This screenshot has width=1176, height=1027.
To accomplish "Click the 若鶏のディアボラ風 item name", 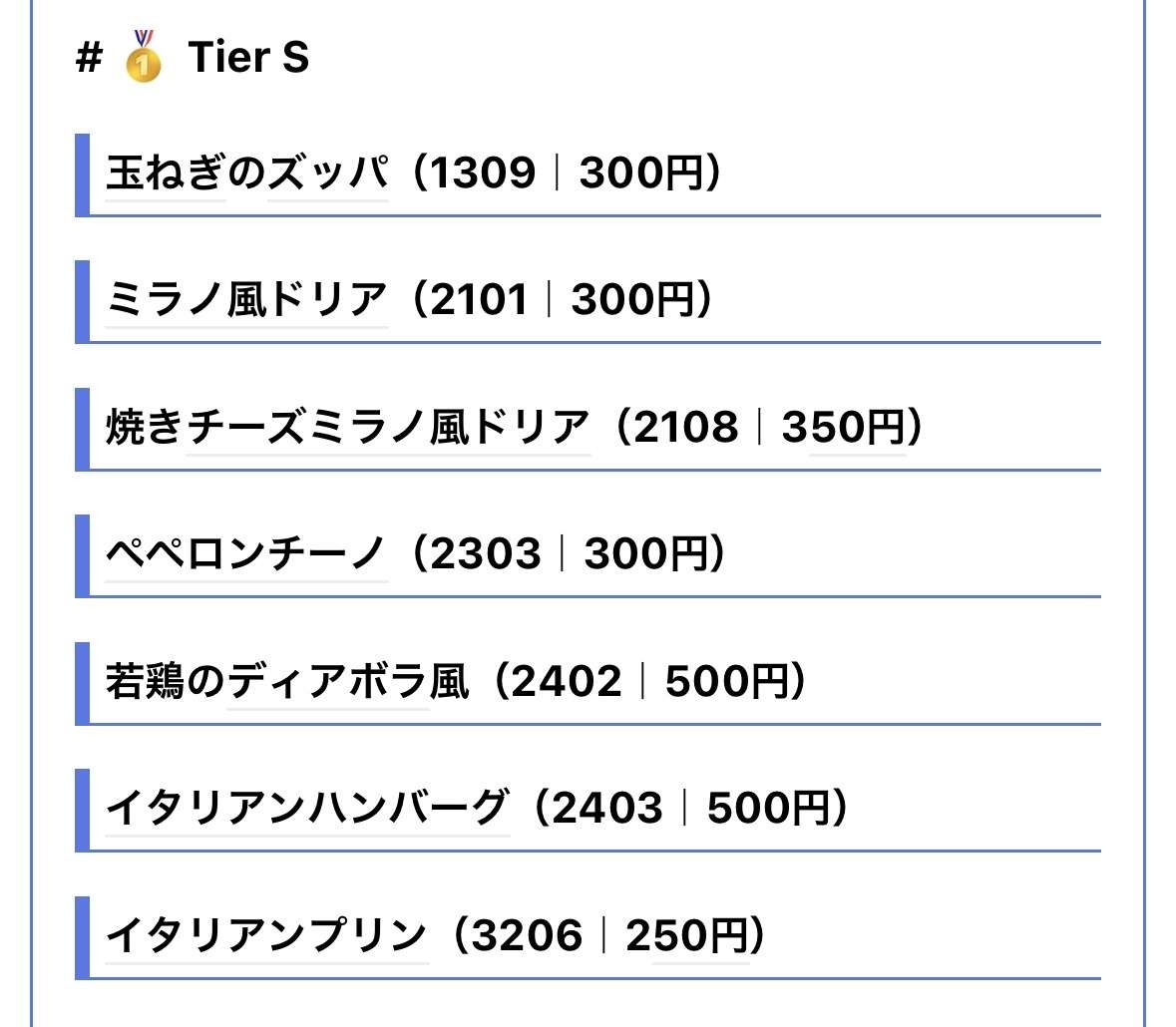I will (287, 682).
